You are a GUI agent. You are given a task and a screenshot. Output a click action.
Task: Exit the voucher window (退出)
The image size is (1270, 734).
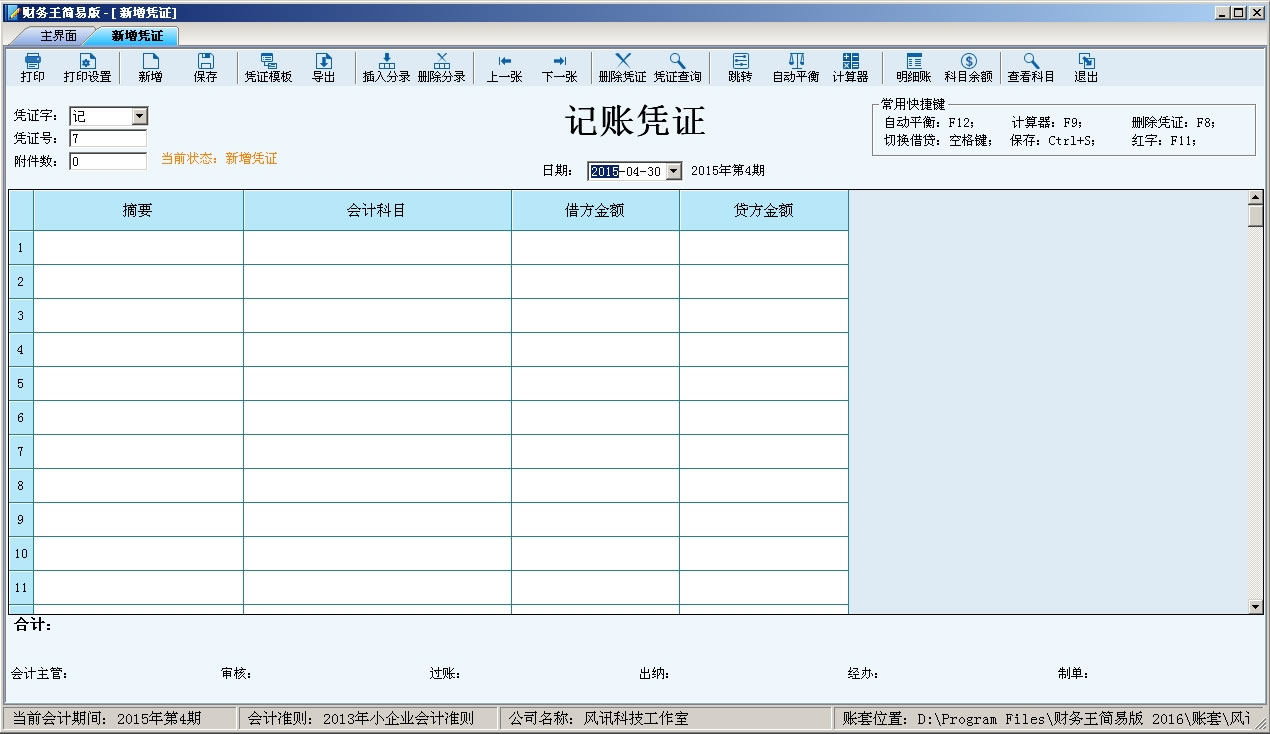coord(1085,68)
